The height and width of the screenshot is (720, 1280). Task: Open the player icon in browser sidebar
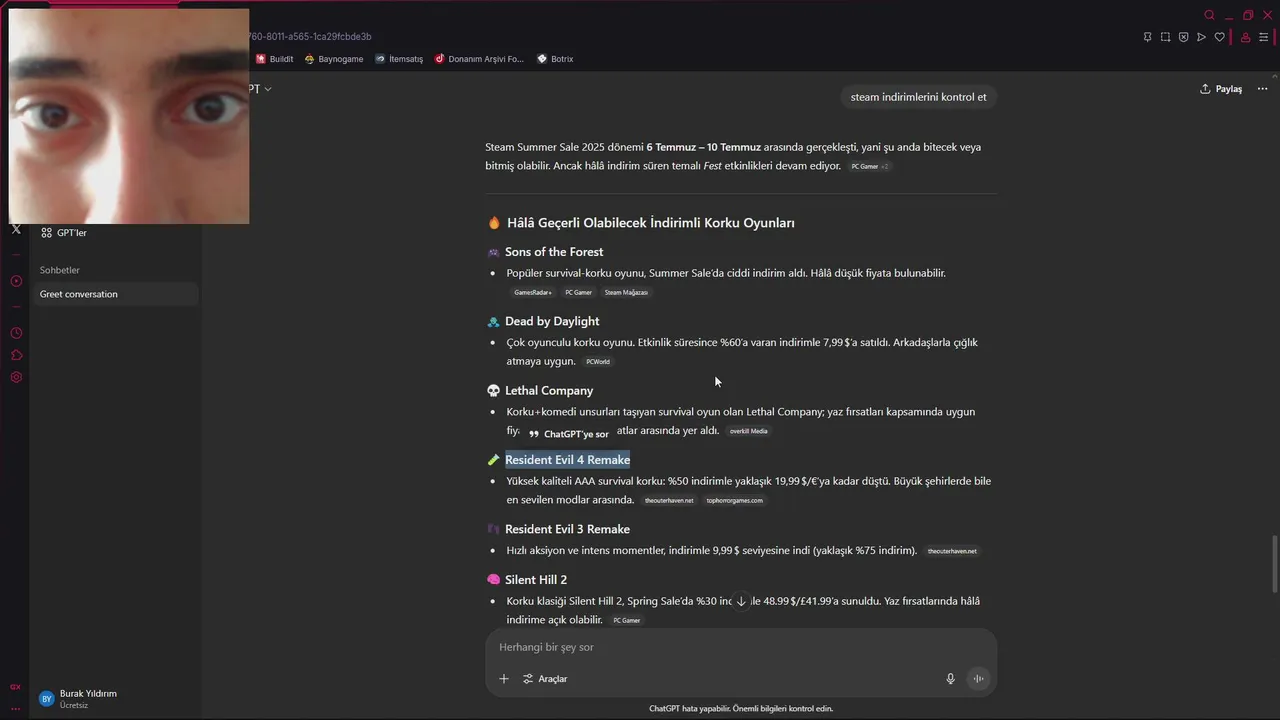pyautogui.click(x=16, y=281)
